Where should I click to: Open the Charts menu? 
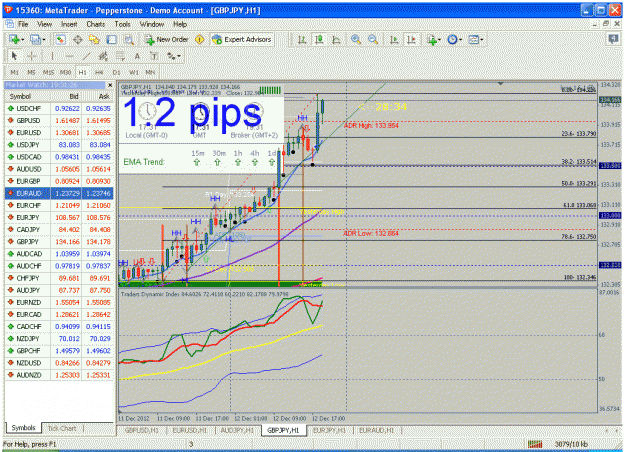click(96, 24)
